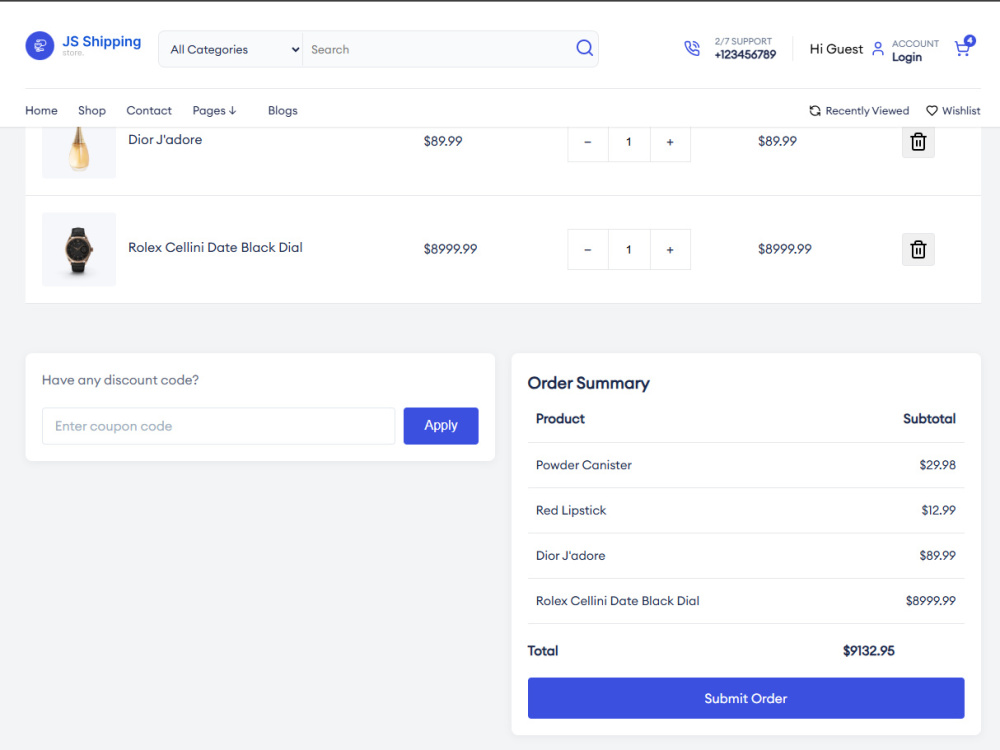The height and width of the screenshot is (750, 1000).
Task: Click the search magnifier icon
Action: pyautogui.click(x=584, y=48)
